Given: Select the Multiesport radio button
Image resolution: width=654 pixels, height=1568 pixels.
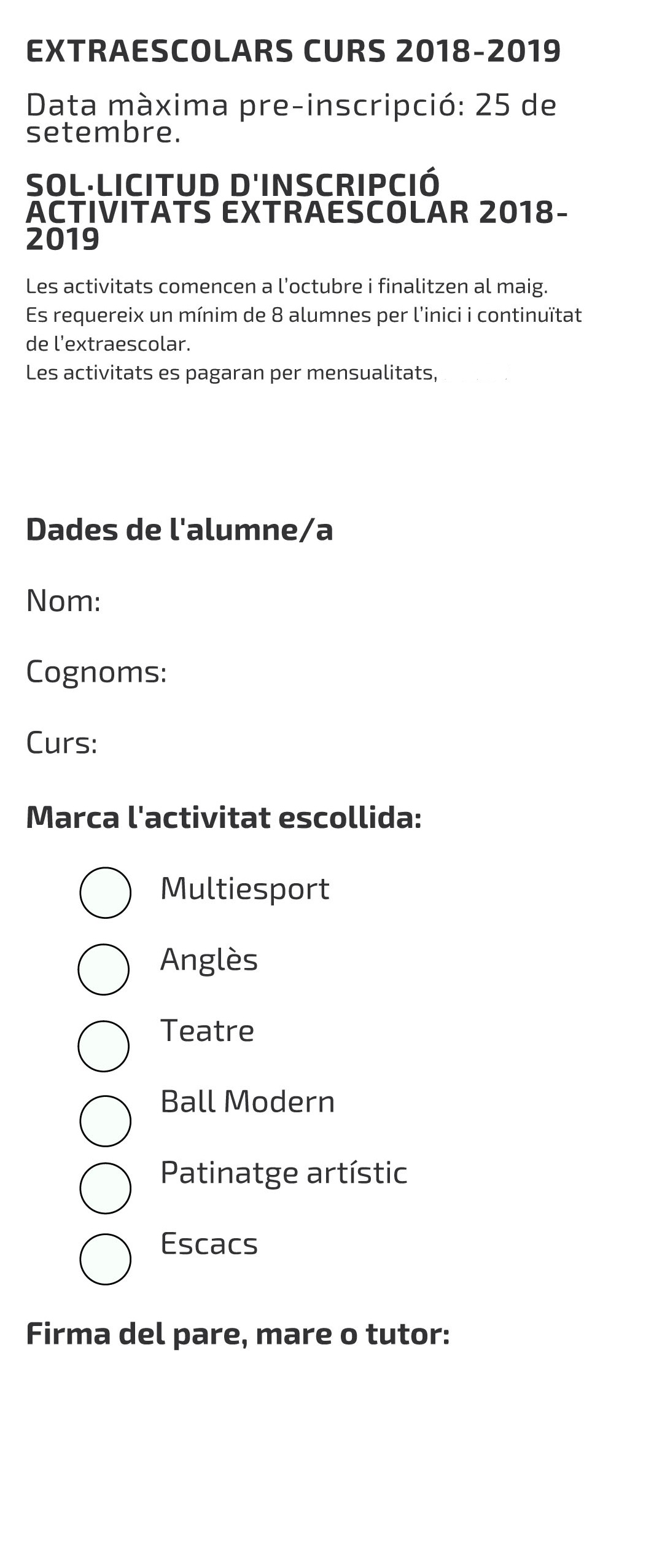Looking at the screenshot, I should point(105,892).
